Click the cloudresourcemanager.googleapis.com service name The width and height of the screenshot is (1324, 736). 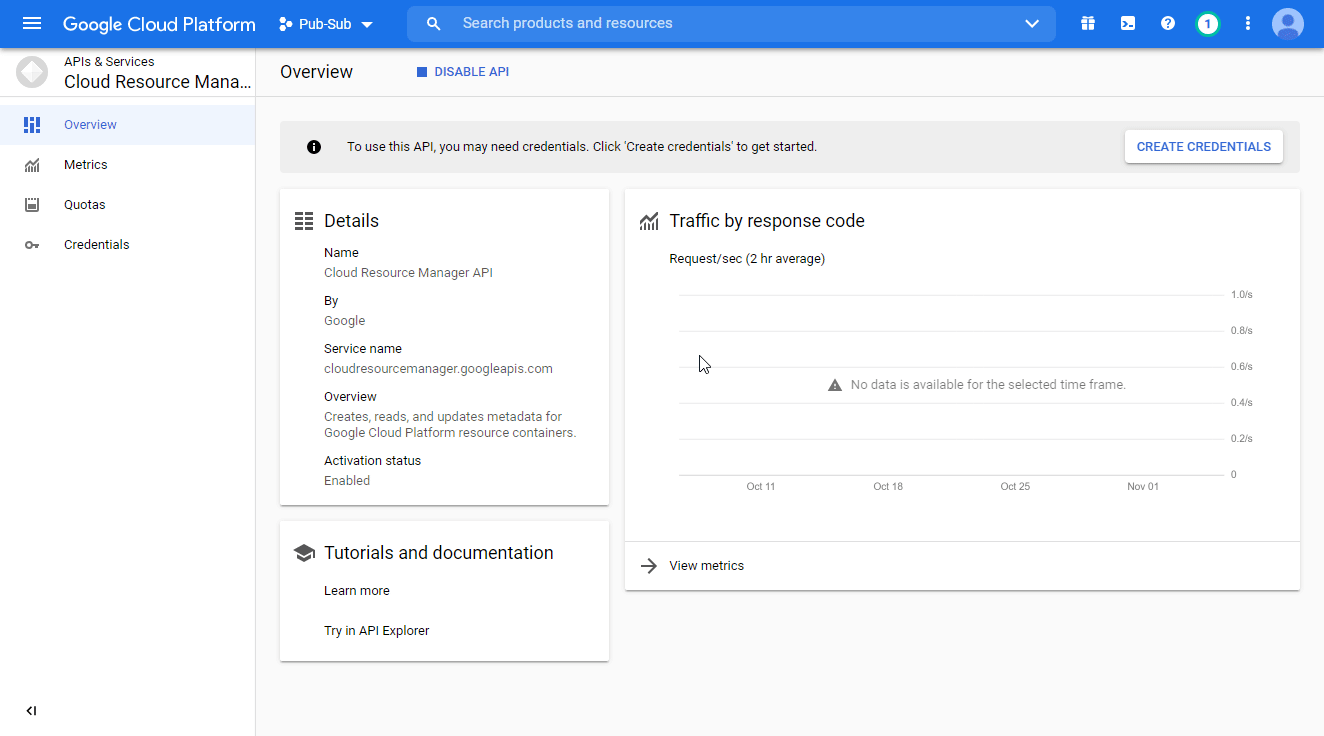pos(438,369)
